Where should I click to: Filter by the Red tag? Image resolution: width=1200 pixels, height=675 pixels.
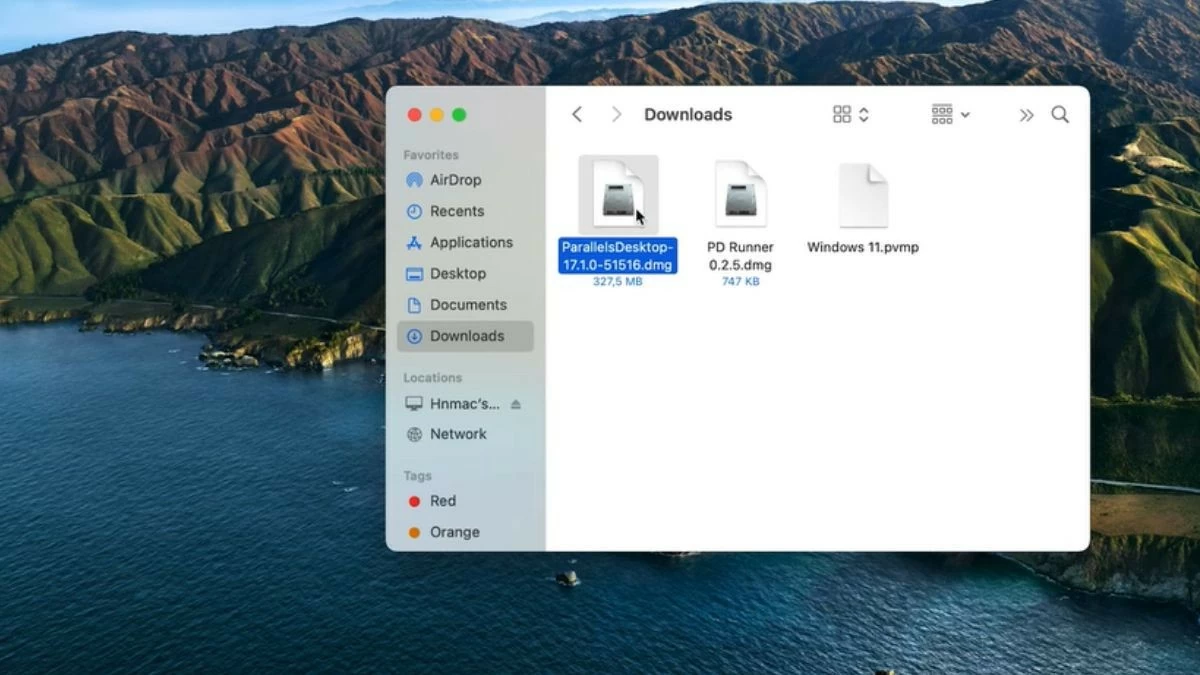(x=442, y=501)
